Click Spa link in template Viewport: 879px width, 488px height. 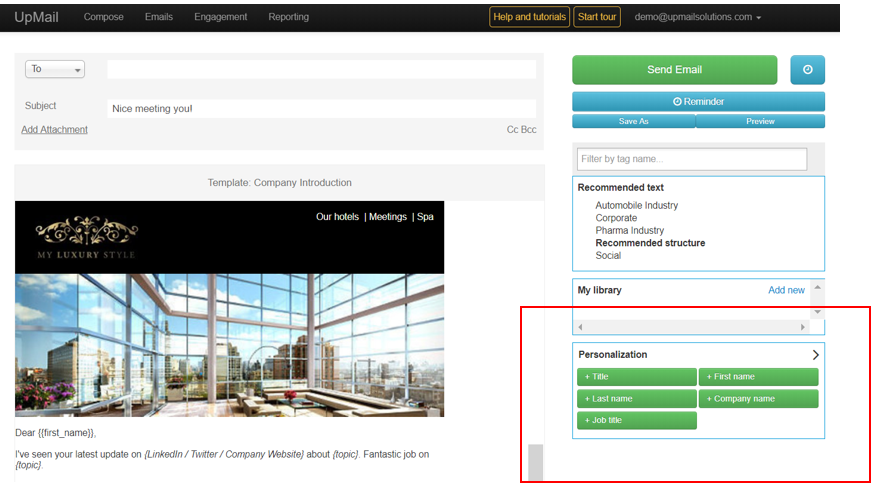coord(425,217)
